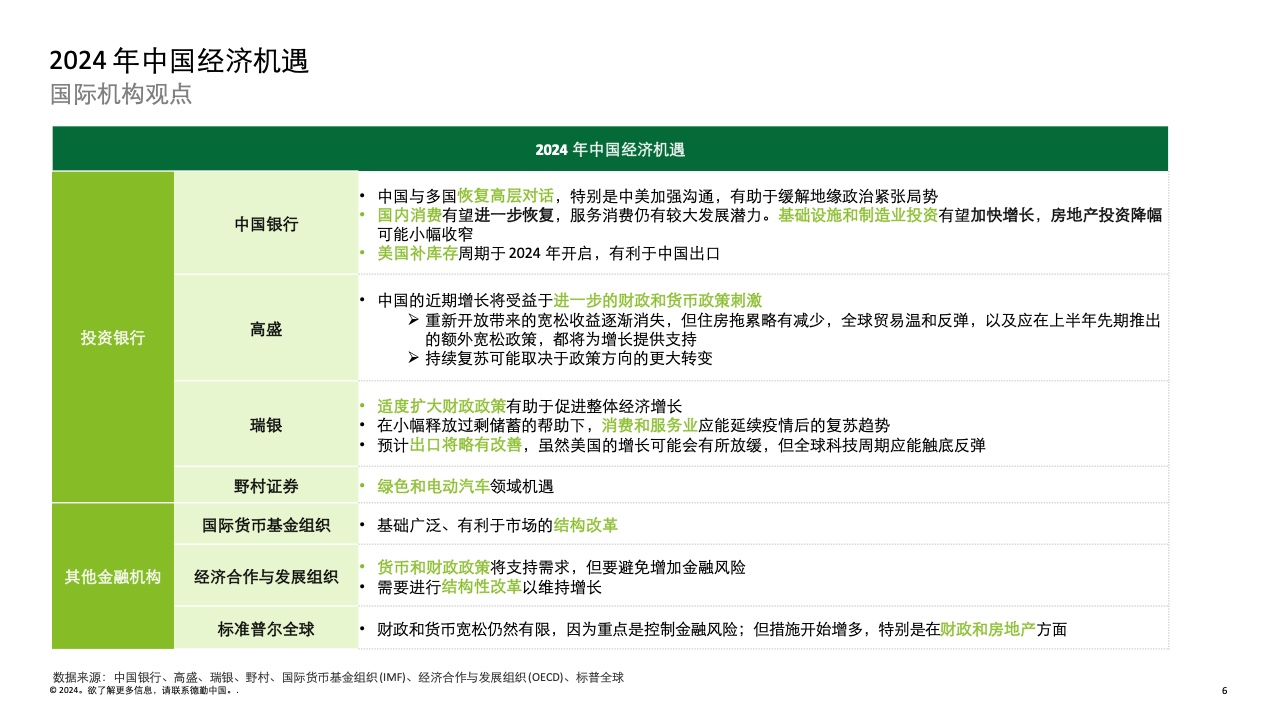The image size is (1280, 720).
Task: Click the dark green table header banner
Action: (x=610, y=149)
